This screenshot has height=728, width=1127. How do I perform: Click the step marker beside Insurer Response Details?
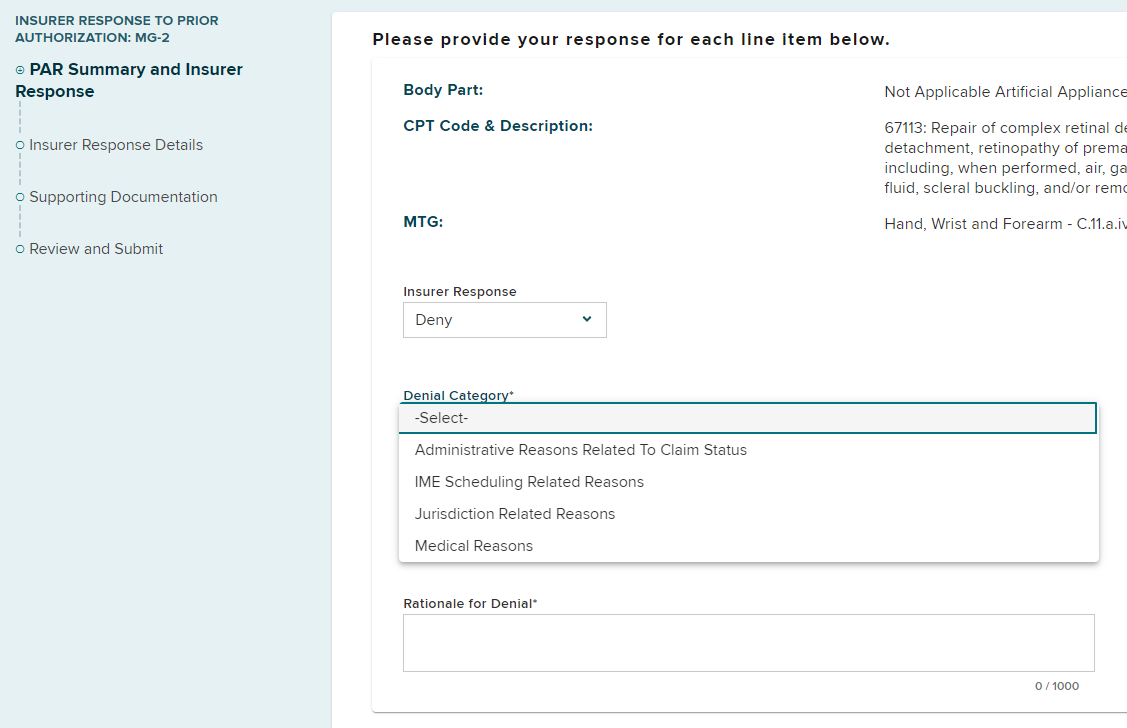tap(20, 145)
